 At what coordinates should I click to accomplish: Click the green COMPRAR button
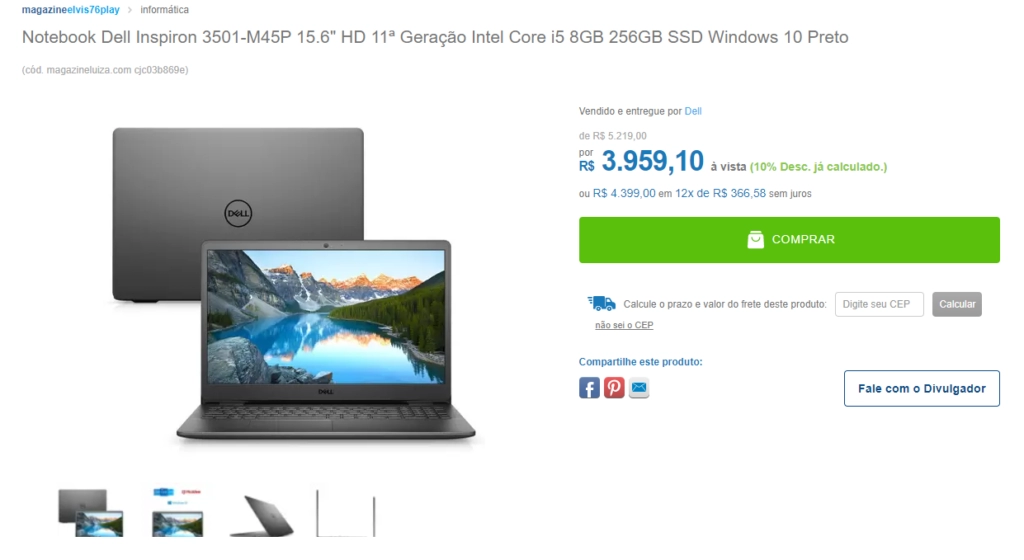[x=789, y=240]
